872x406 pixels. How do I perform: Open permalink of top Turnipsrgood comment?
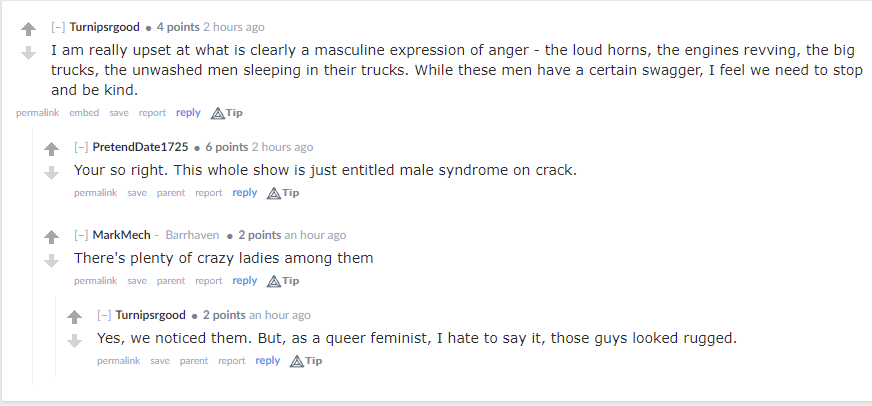(x=37, y=113)
